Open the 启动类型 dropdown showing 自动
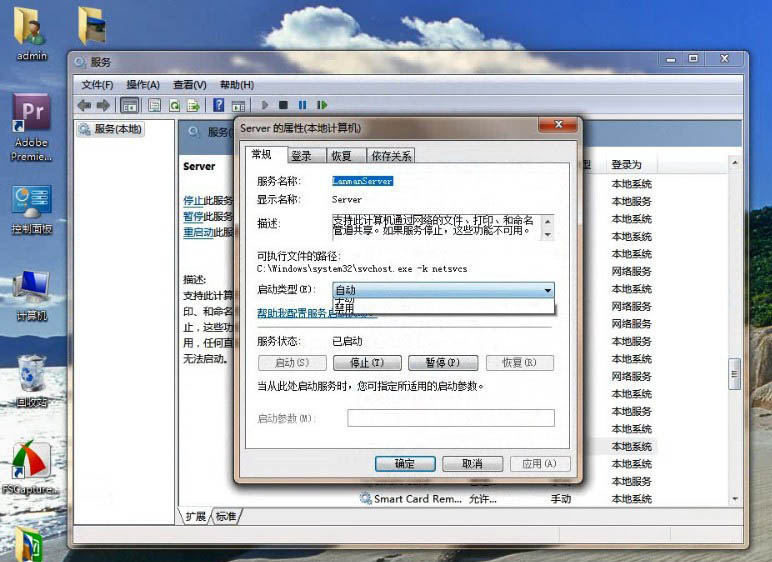 pyautogui.click(x=444, y=290)
